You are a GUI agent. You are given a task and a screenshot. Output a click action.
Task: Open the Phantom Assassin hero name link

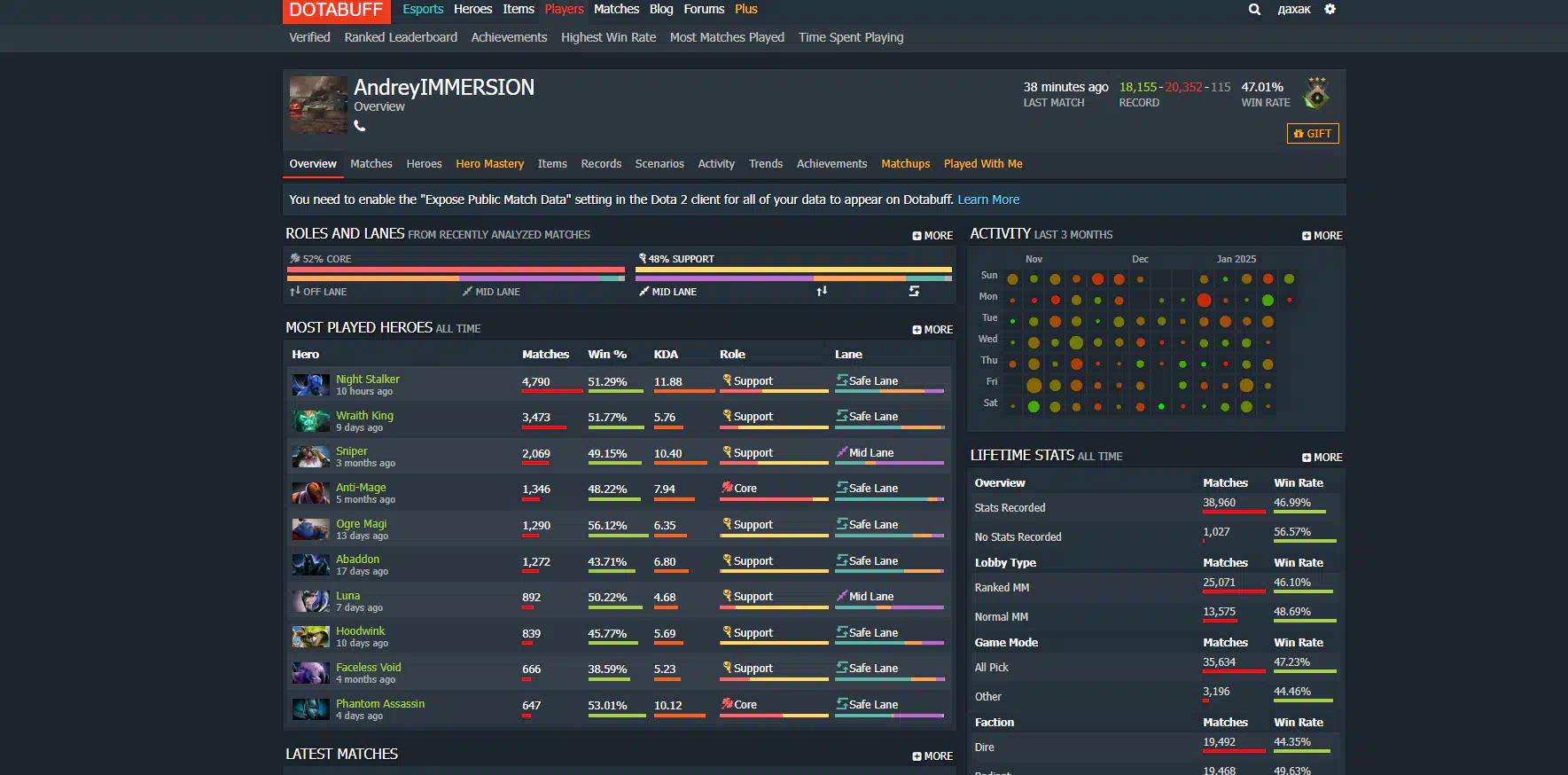(x=380, y=703)
